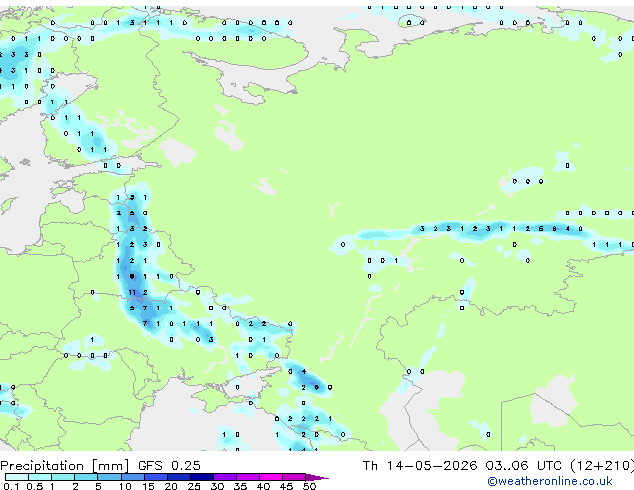Select the 45–50 mm legend color swatch
This screenshot has width=634, height=490.
294,477
